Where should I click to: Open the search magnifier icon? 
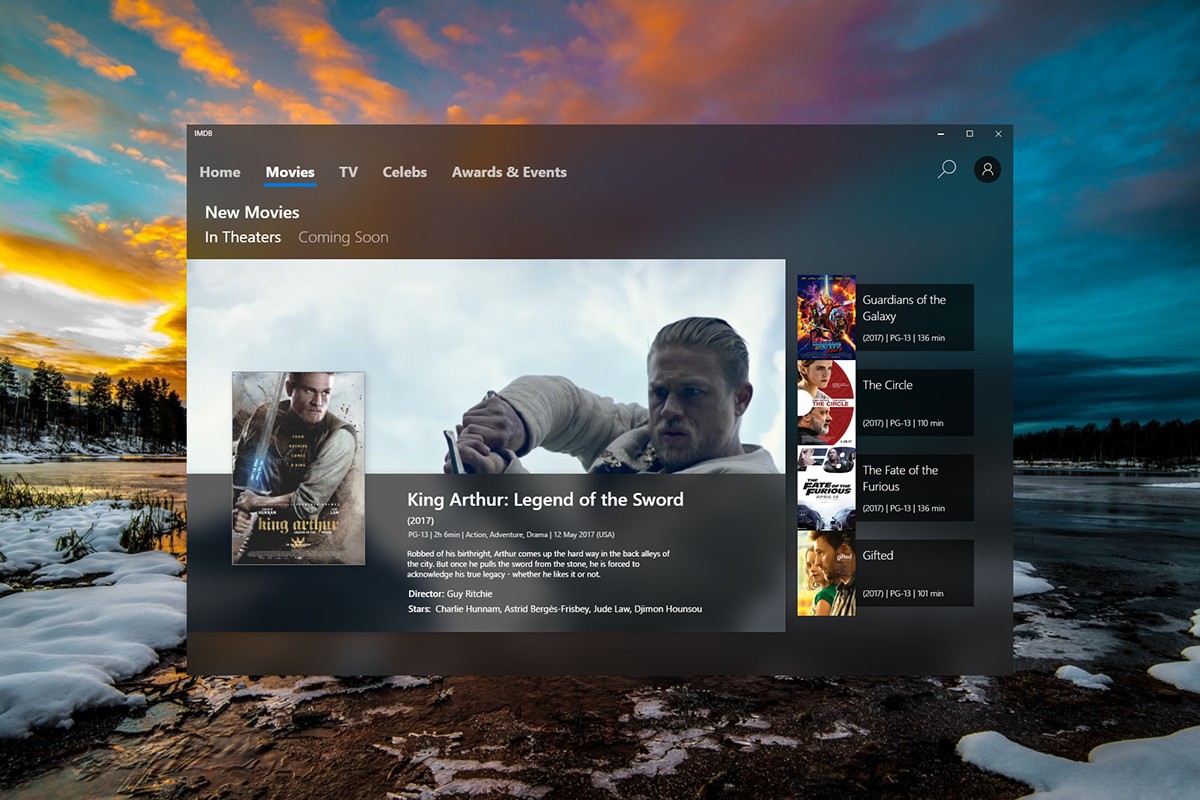click(x=946, y=170)
